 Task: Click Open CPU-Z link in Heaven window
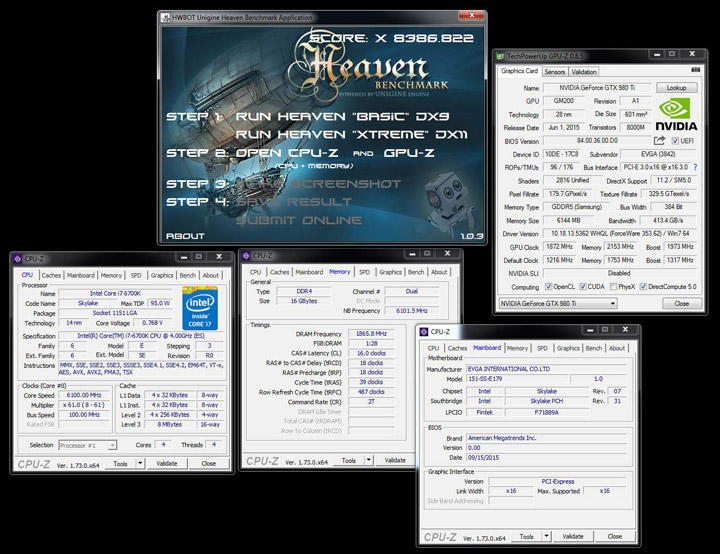[x=287, y=153]
